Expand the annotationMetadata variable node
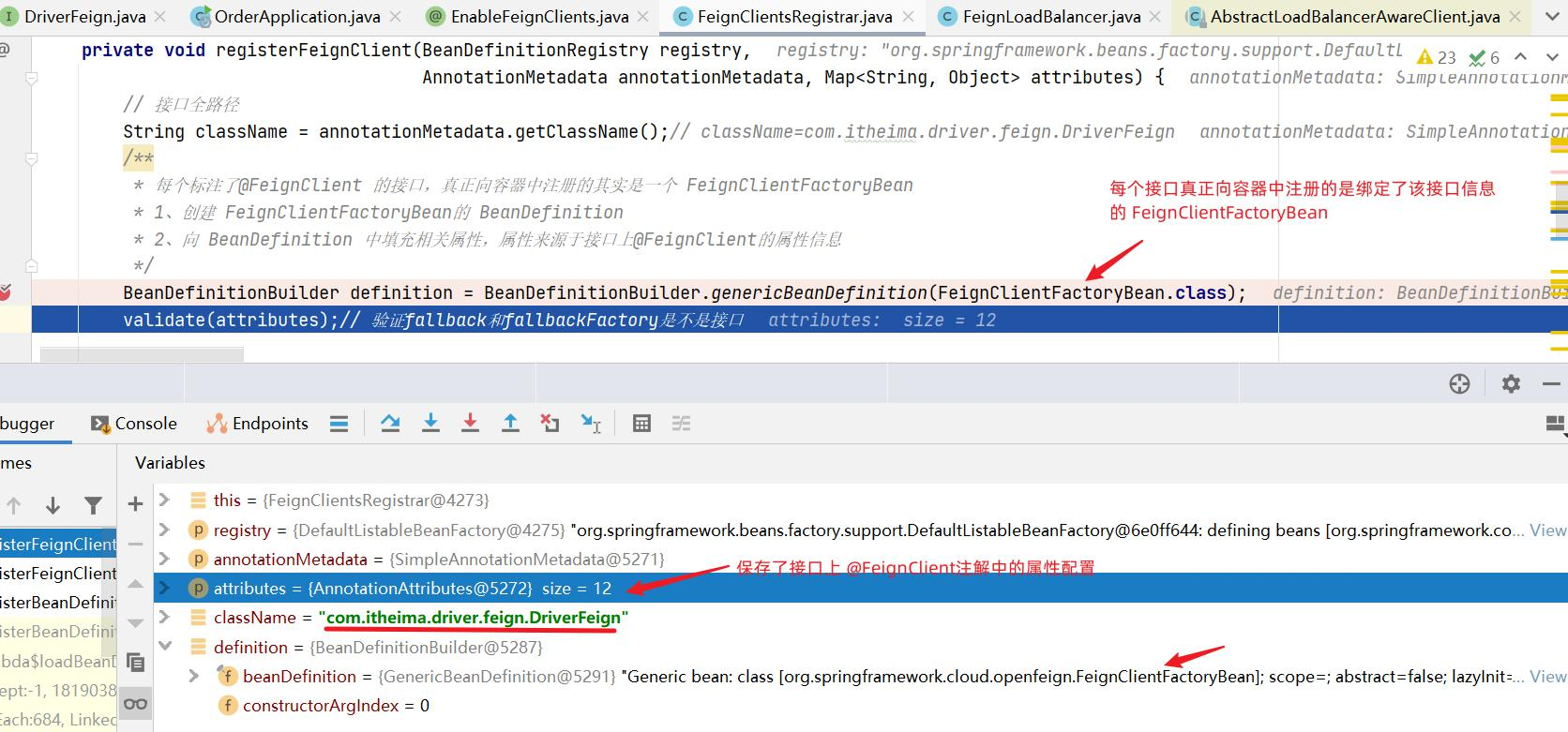 pos(165,559)
